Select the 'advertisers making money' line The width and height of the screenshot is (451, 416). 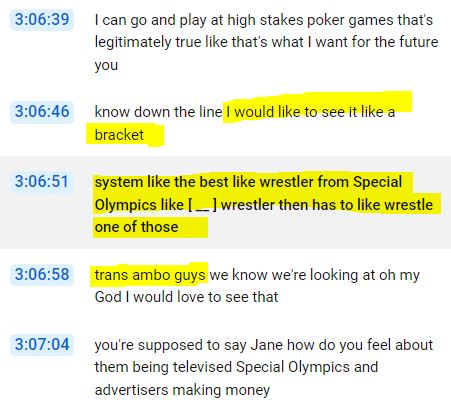tap(182, 390)
